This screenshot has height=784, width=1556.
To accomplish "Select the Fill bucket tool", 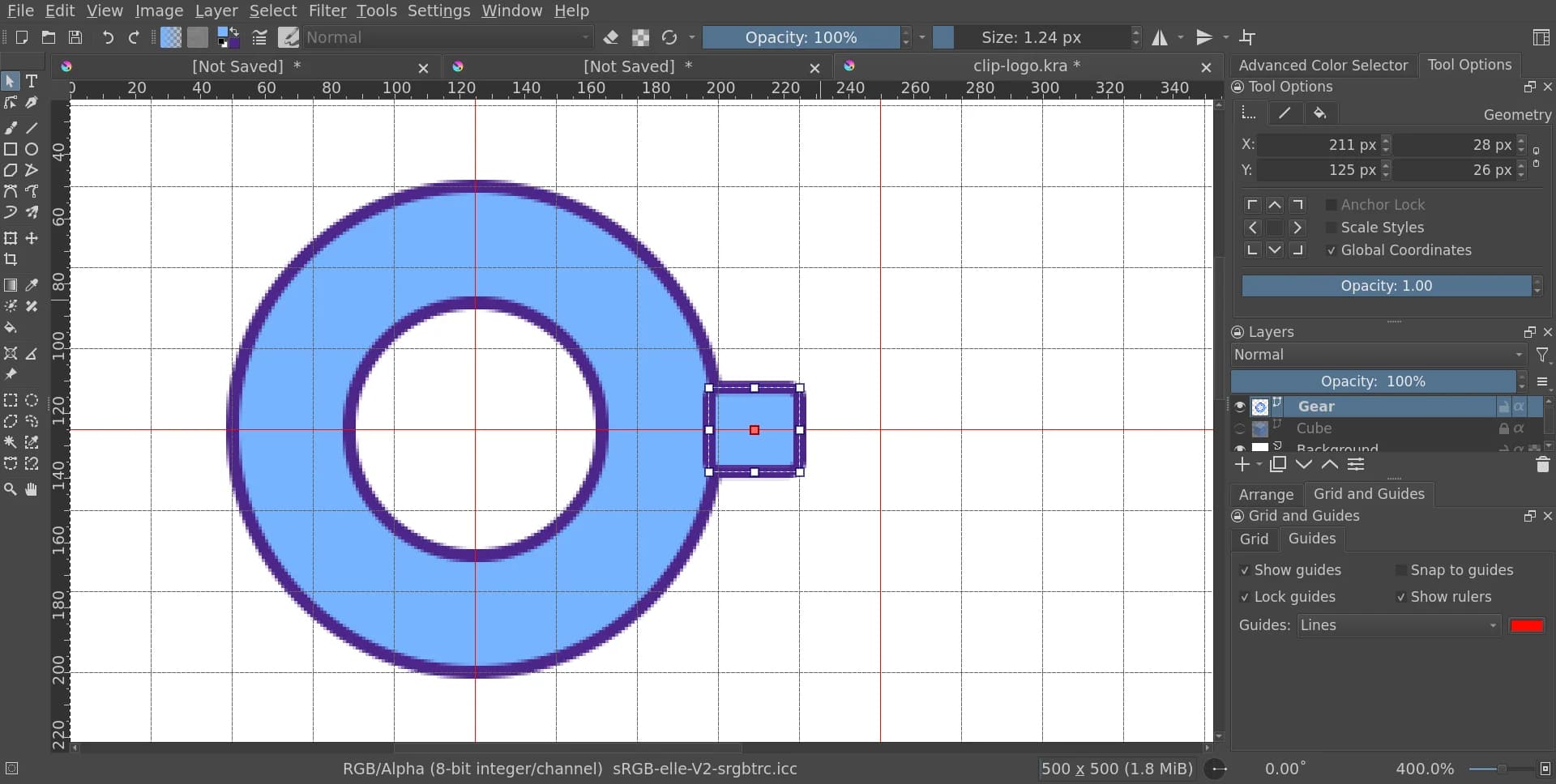I will pyautogui.click(x=11, y=328).
